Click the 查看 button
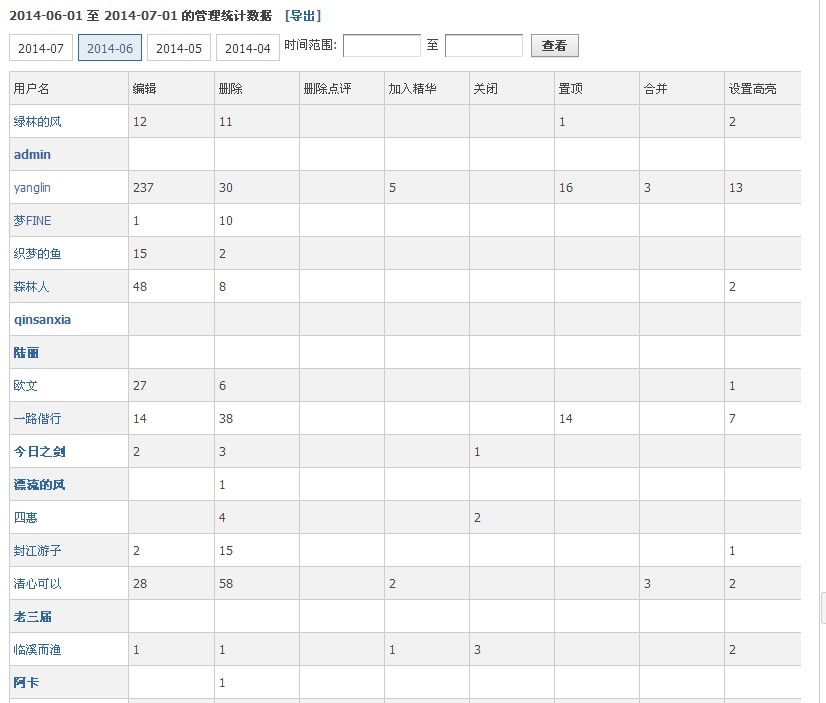 click(x=555, y=45)
